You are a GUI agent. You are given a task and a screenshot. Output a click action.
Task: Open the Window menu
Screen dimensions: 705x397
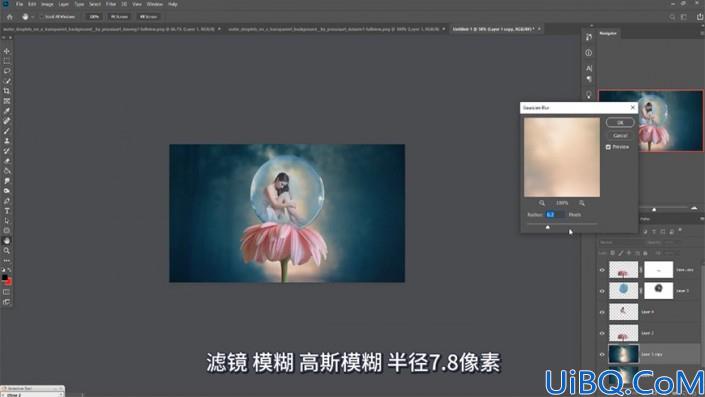point(155,4)
